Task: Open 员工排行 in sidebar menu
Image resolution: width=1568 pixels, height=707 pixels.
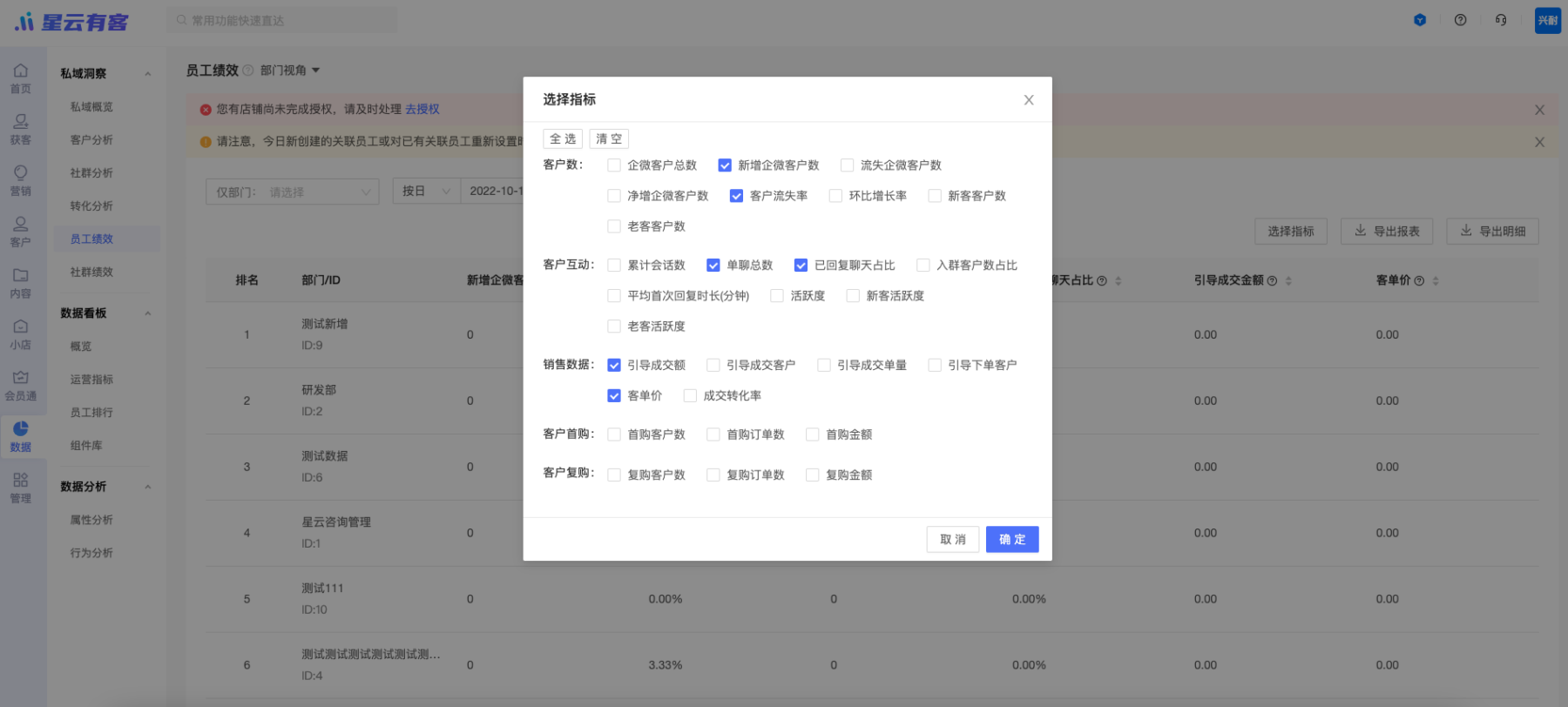Action: (x=91, y=413)
